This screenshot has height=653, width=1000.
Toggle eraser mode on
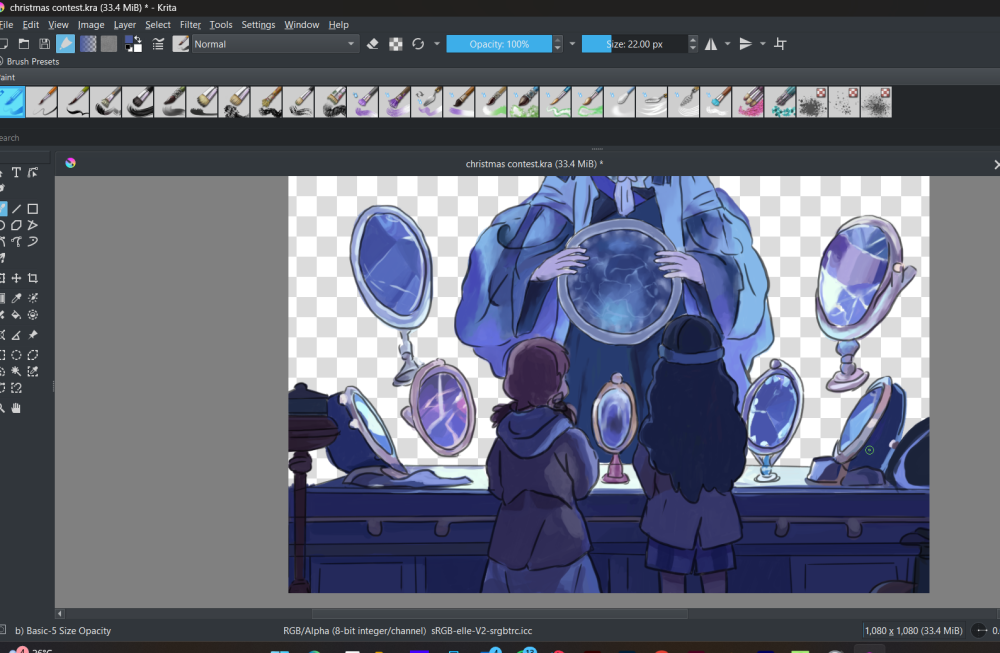click(373, 44)
